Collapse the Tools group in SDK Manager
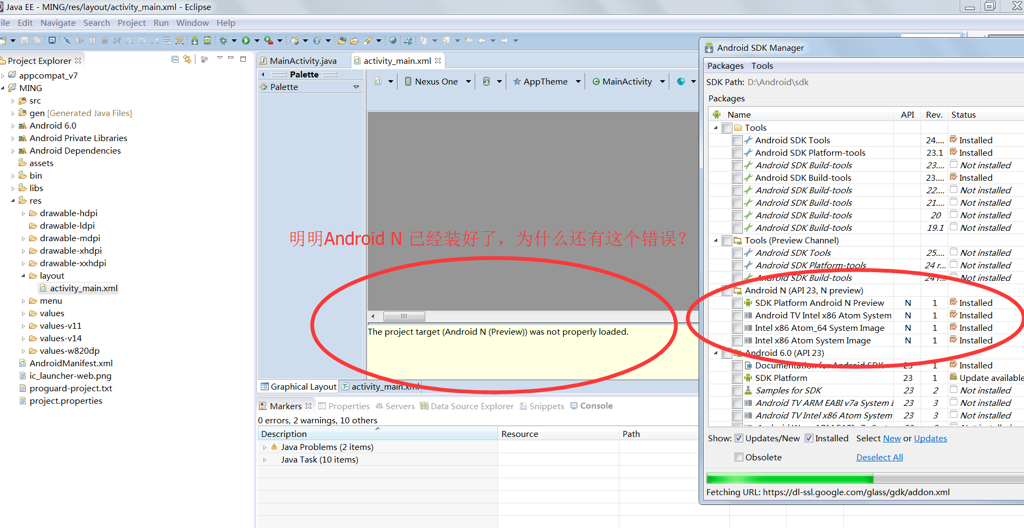Image resolution: width=1024 pixels, height=528 pixels. pos(716,128)
